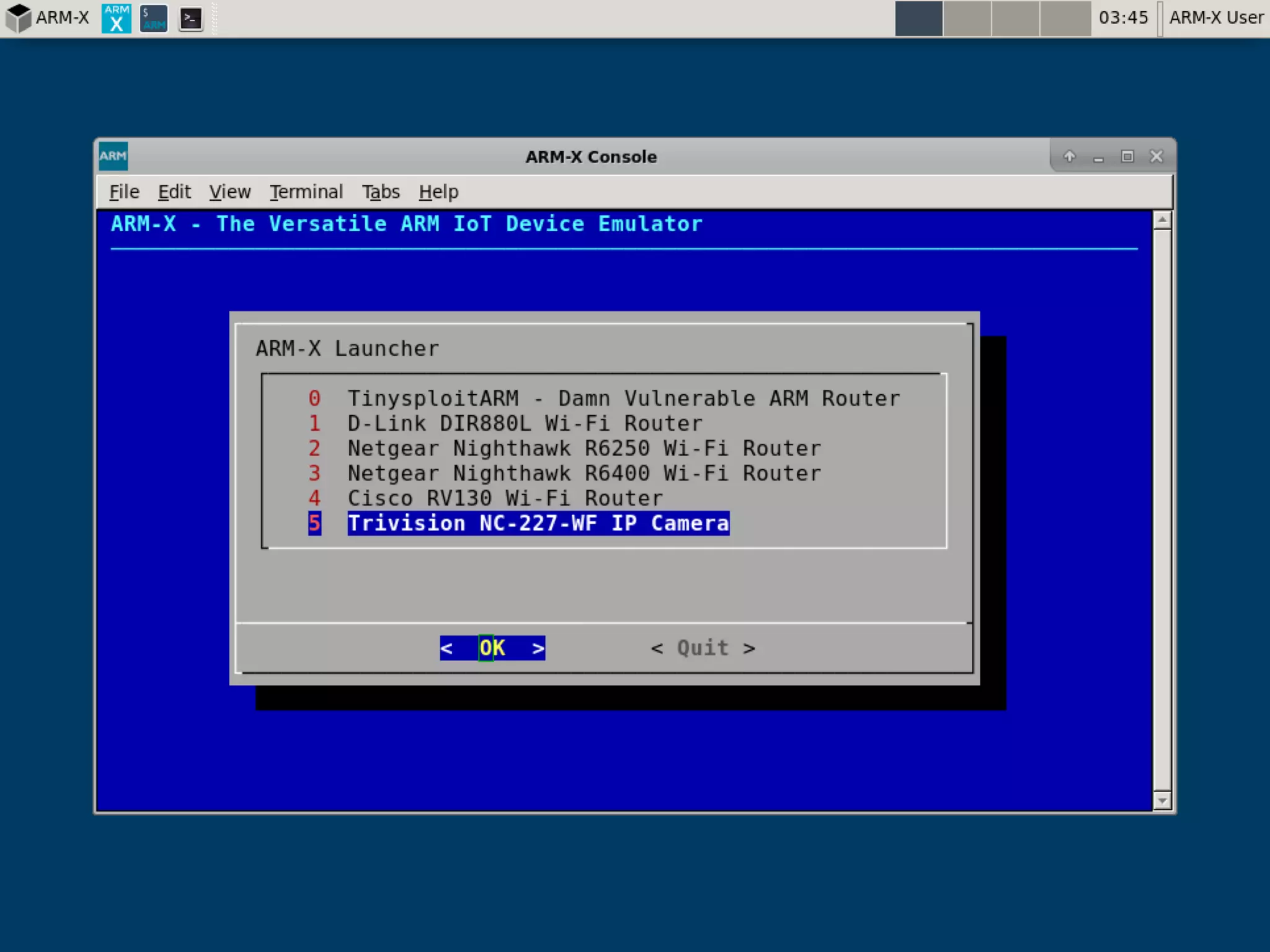Switch to the second workspace
Image resolution: width=1270 pixels, height=952 pixels.
pyautogui.click(x=967, y=19)
